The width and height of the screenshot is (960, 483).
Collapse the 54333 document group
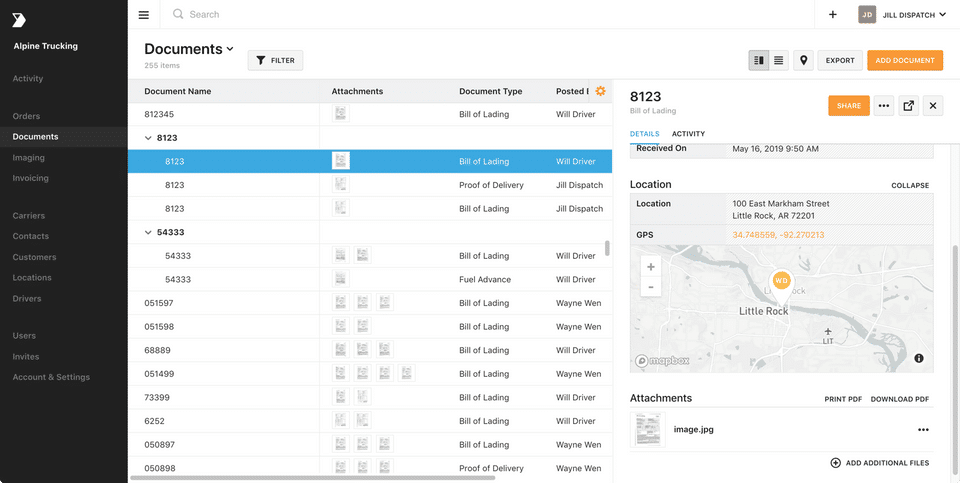click(x=148, y=233)
